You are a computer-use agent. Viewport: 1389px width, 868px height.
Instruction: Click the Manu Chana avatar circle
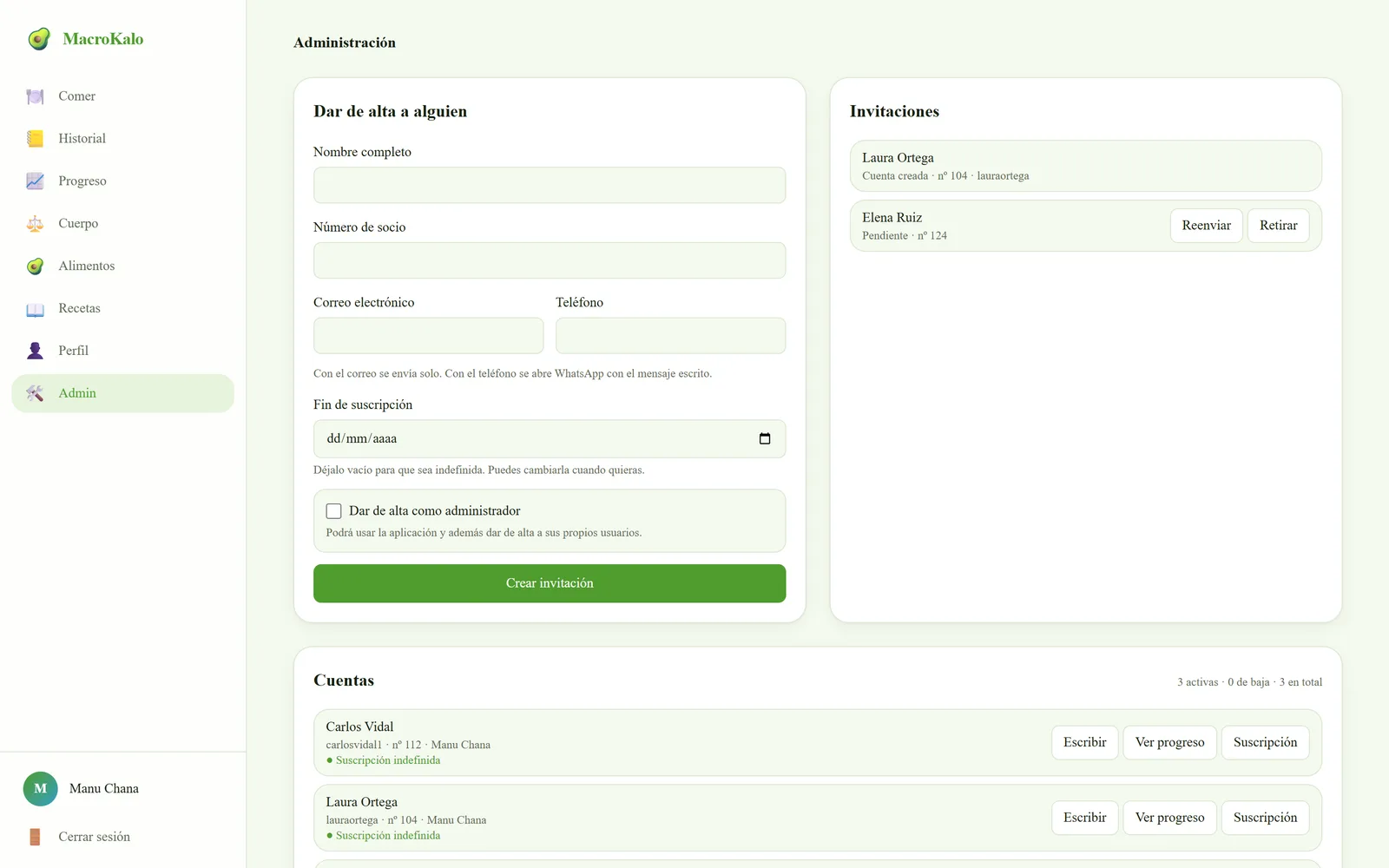click(x=40, y=789)
